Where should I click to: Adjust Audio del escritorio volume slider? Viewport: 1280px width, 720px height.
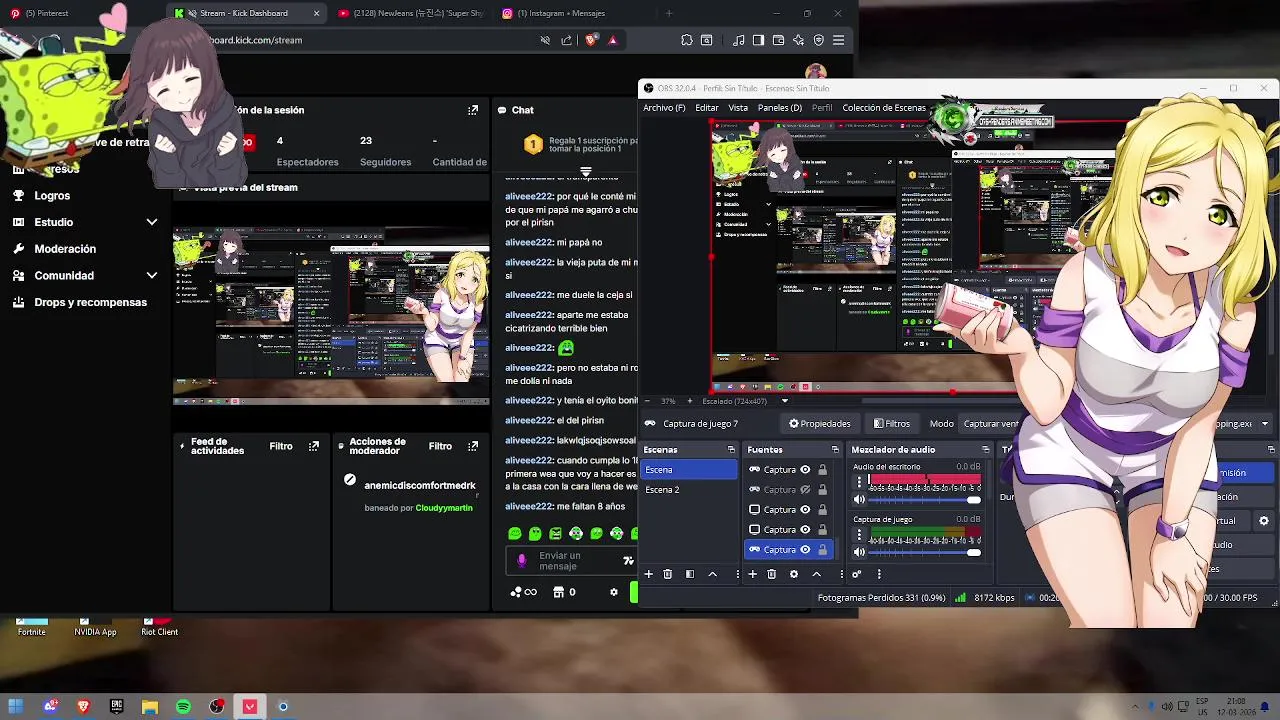pyautogui.click(x=925, y=499)
